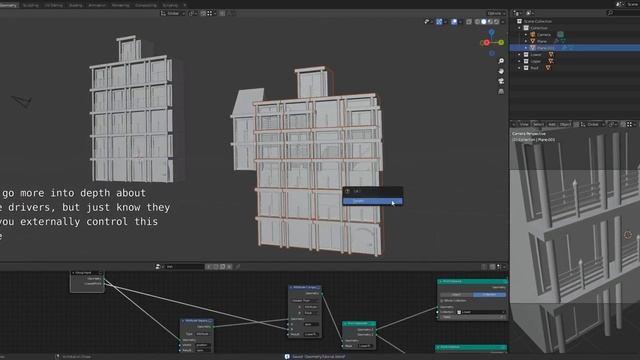Expand the Roof collection in outliner
640x360 pixels.
[520, 68]
